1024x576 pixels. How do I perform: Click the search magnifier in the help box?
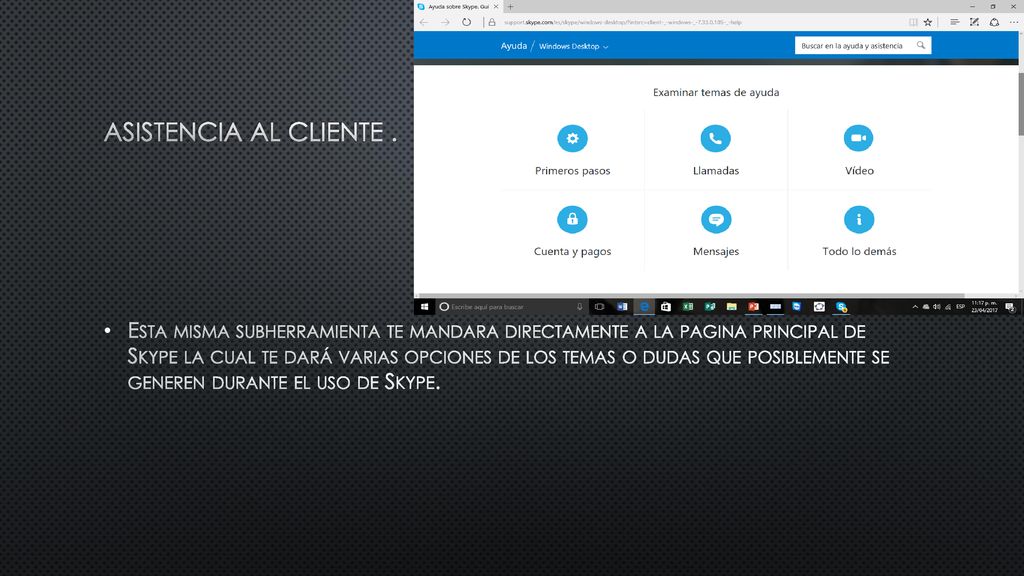coord(921,45)
